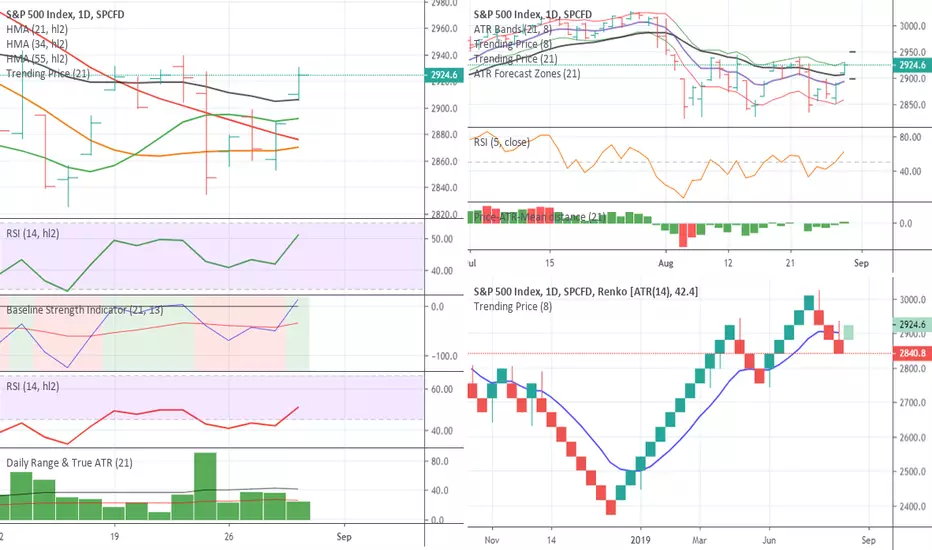
Task: Click the 2924.6 price tag on top-right chart
Action: click(912, 65)
